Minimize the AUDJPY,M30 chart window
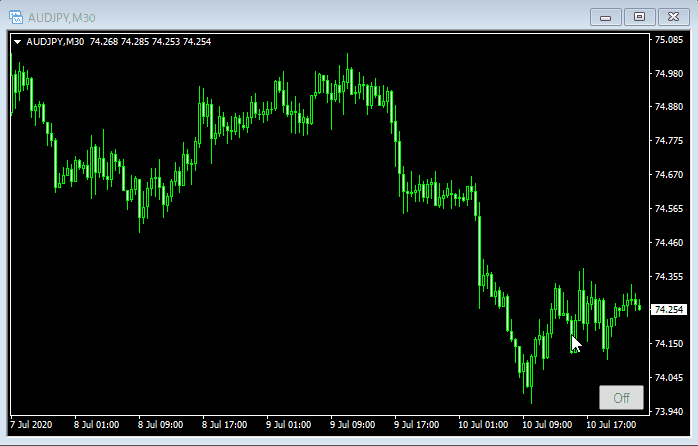The height and width of the screenshot is (446, 698). point(605,17)
